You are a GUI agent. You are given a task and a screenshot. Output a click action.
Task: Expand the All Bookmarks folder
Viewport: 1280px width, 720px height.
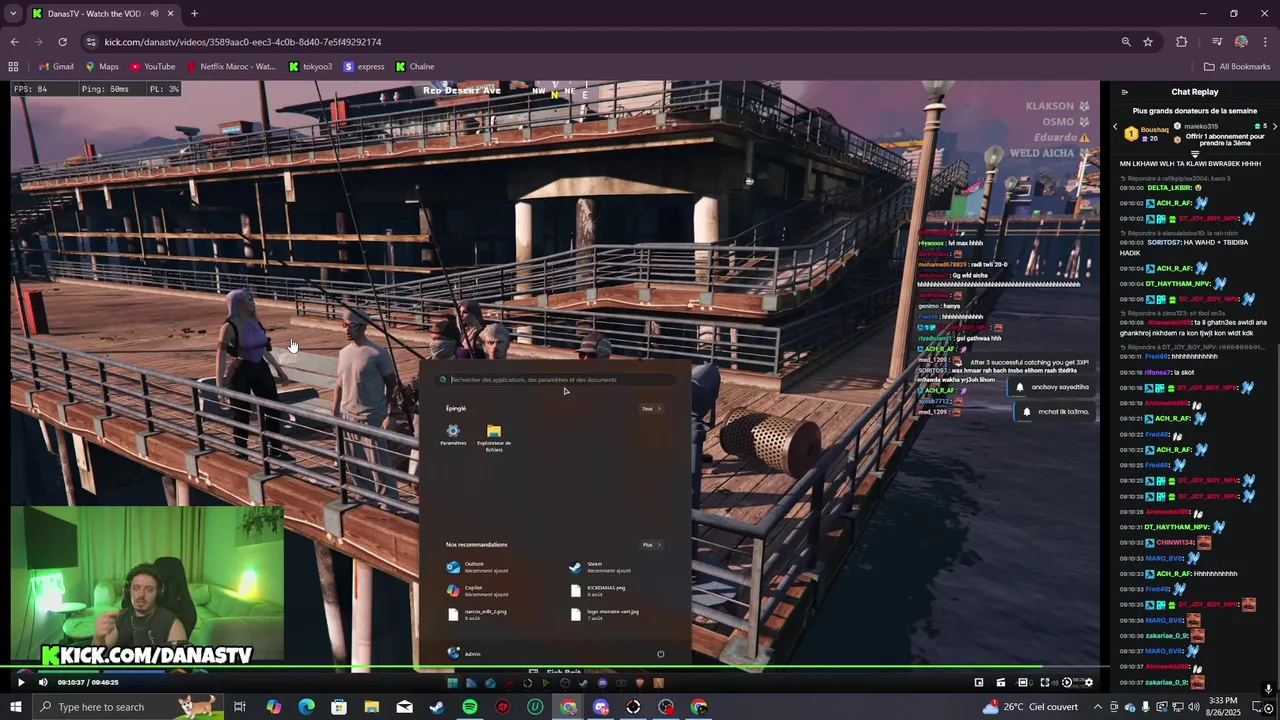1237,67
